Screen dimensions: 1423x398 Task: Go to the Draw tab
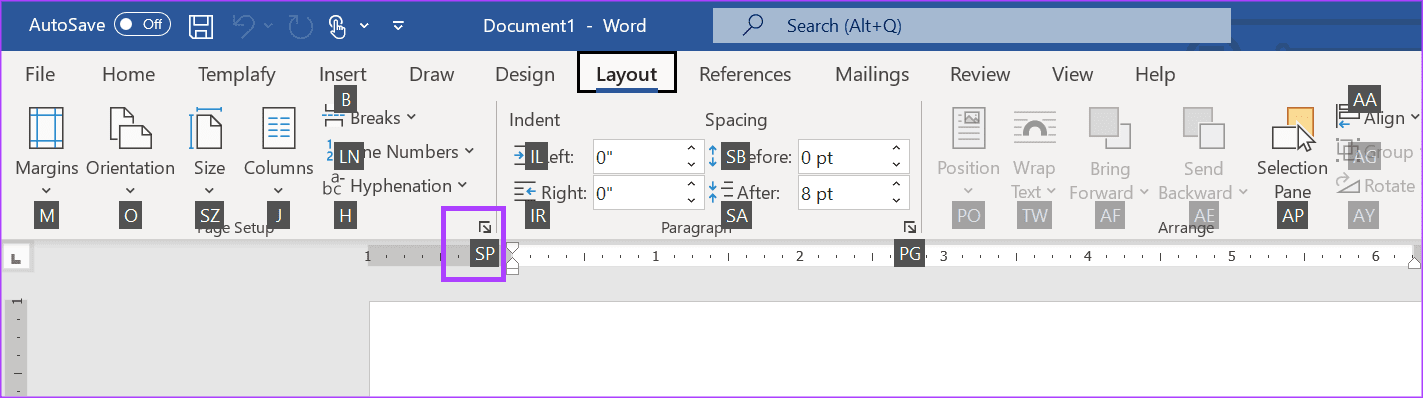click(432, 74)
